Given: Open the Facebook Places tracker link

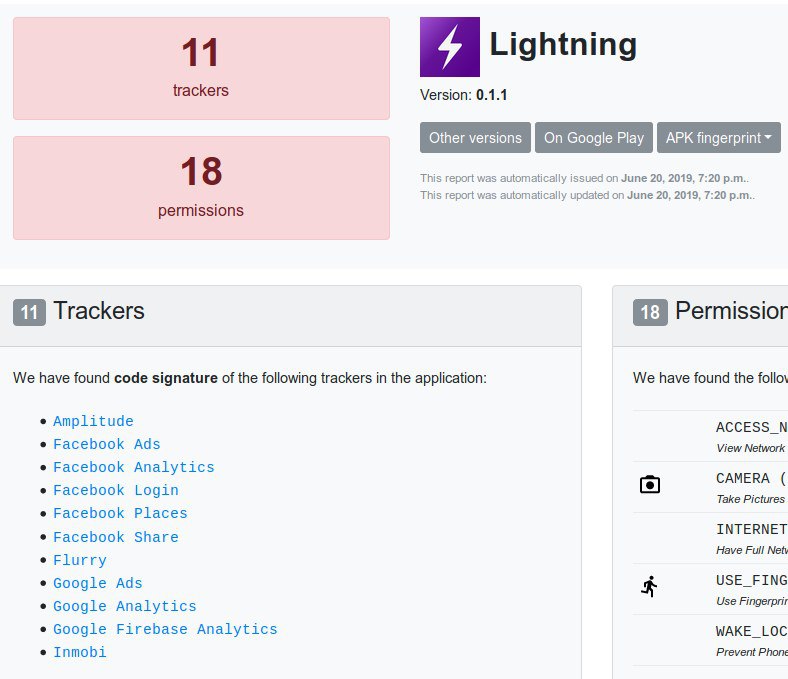Looking at the screenshot, I should coord(120,513).
